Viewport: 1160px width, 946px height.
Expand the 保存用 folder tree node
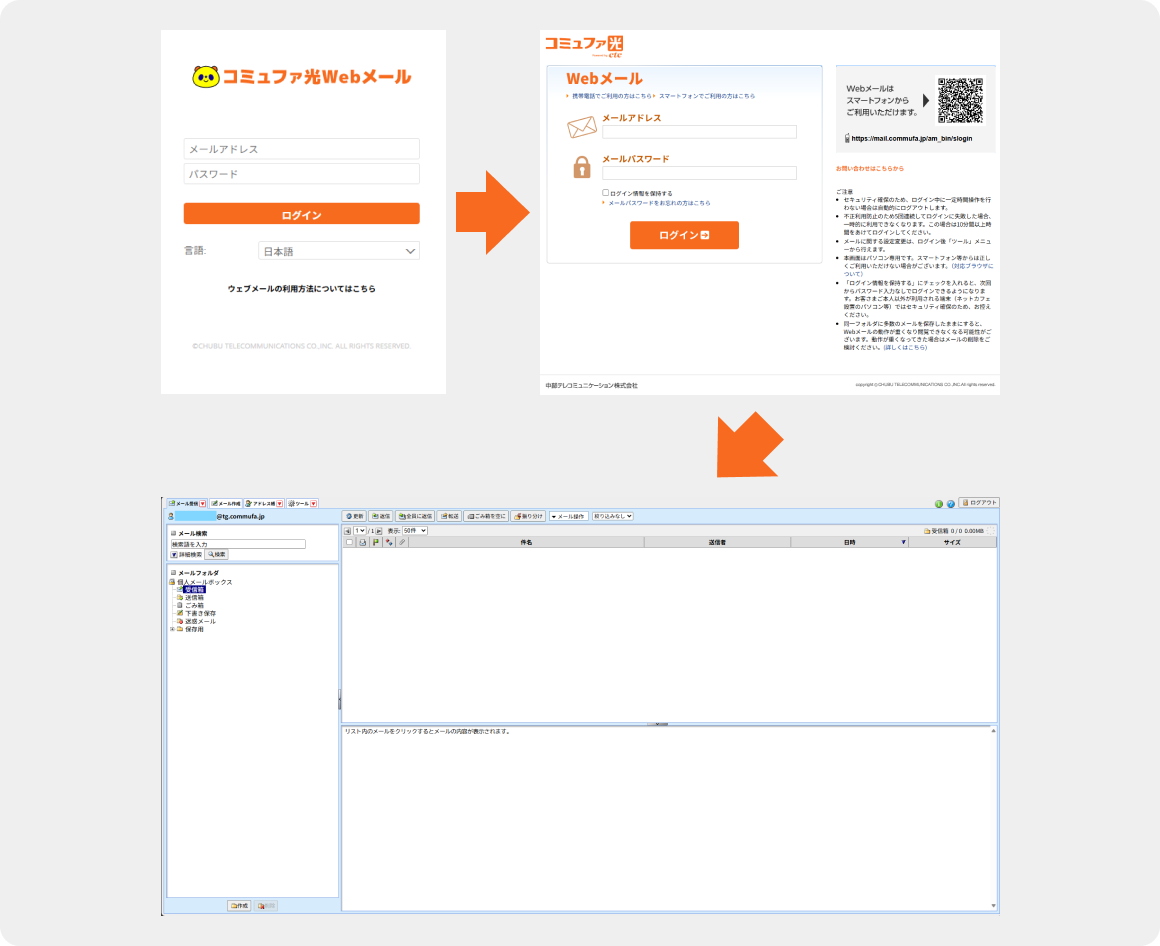tap(172, 629)
